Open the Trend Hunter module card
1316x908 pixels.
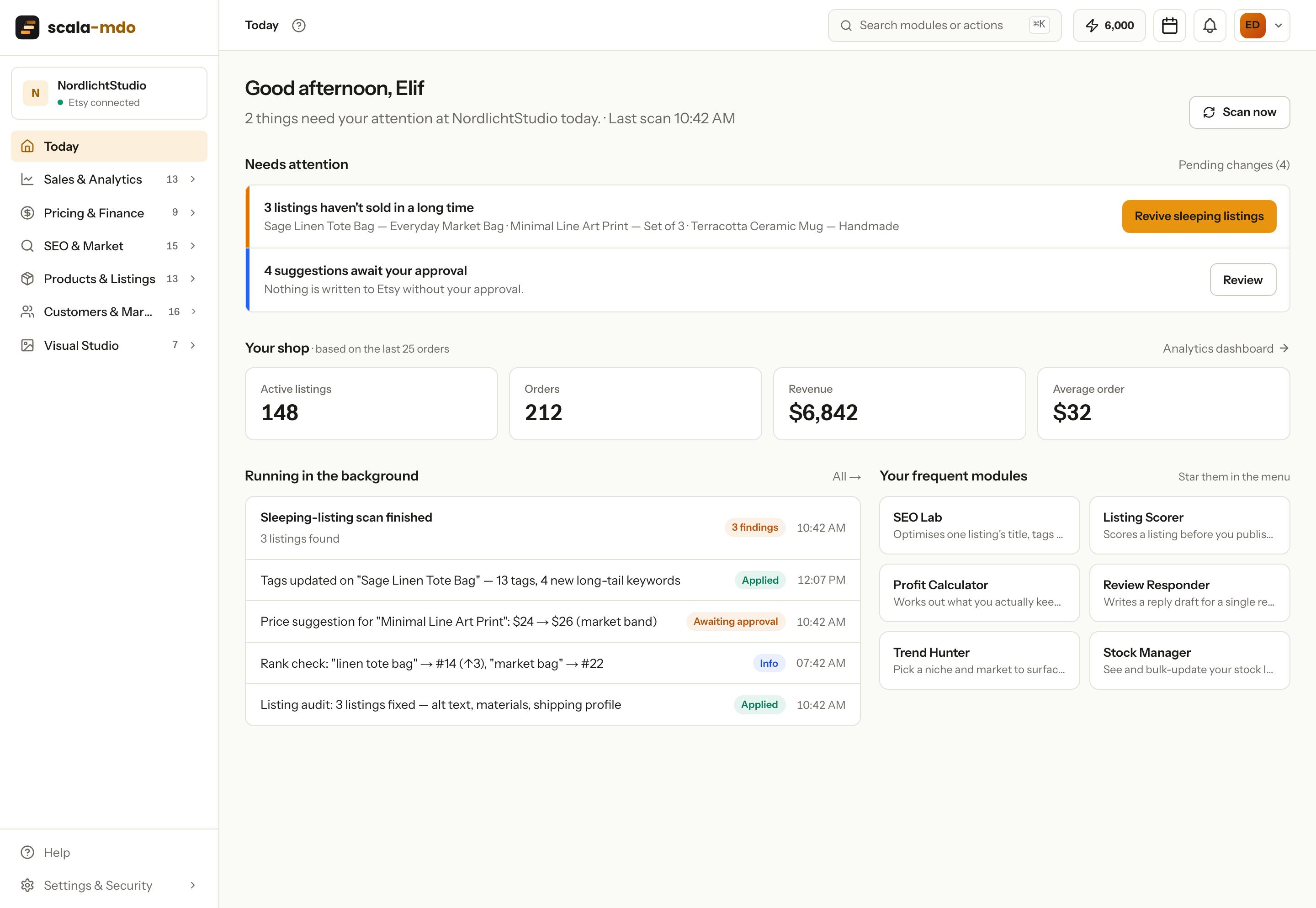(979, 660)
